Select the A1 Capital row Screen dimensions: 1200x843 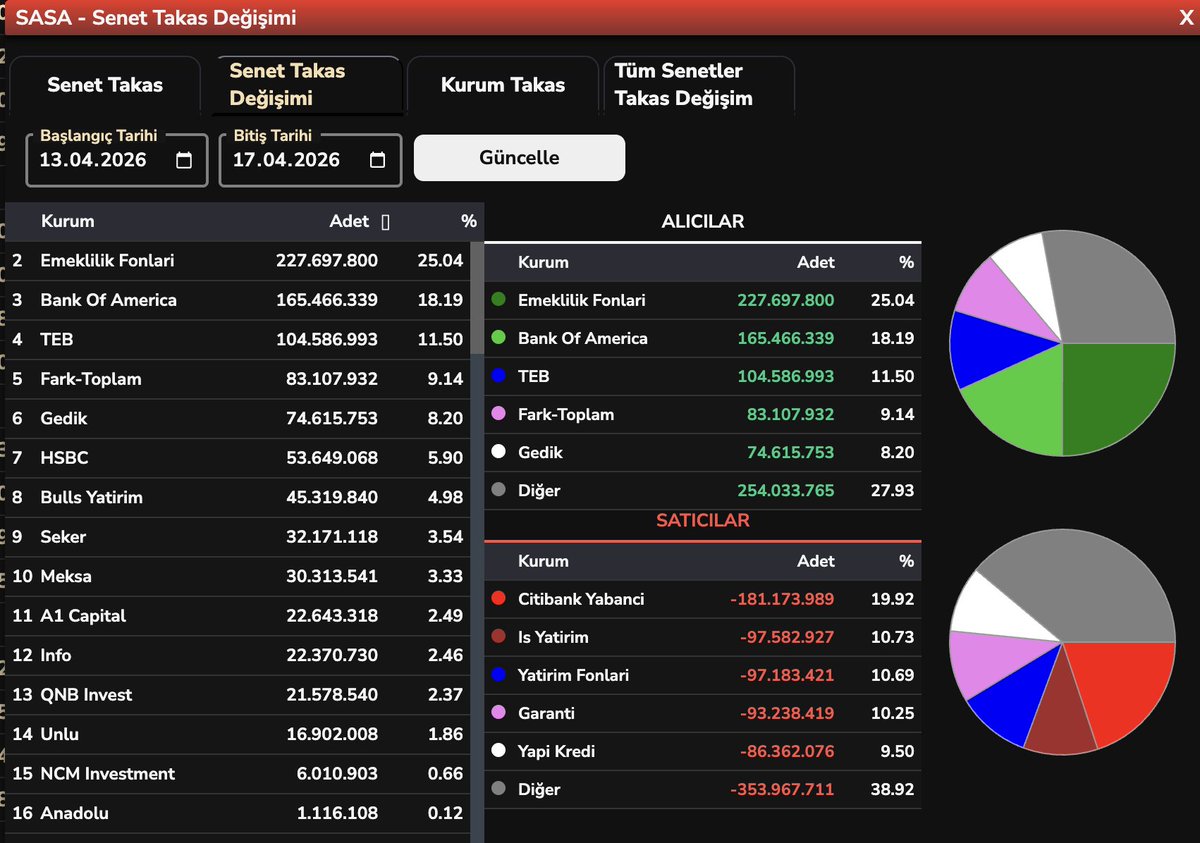(x=238, y=616)
